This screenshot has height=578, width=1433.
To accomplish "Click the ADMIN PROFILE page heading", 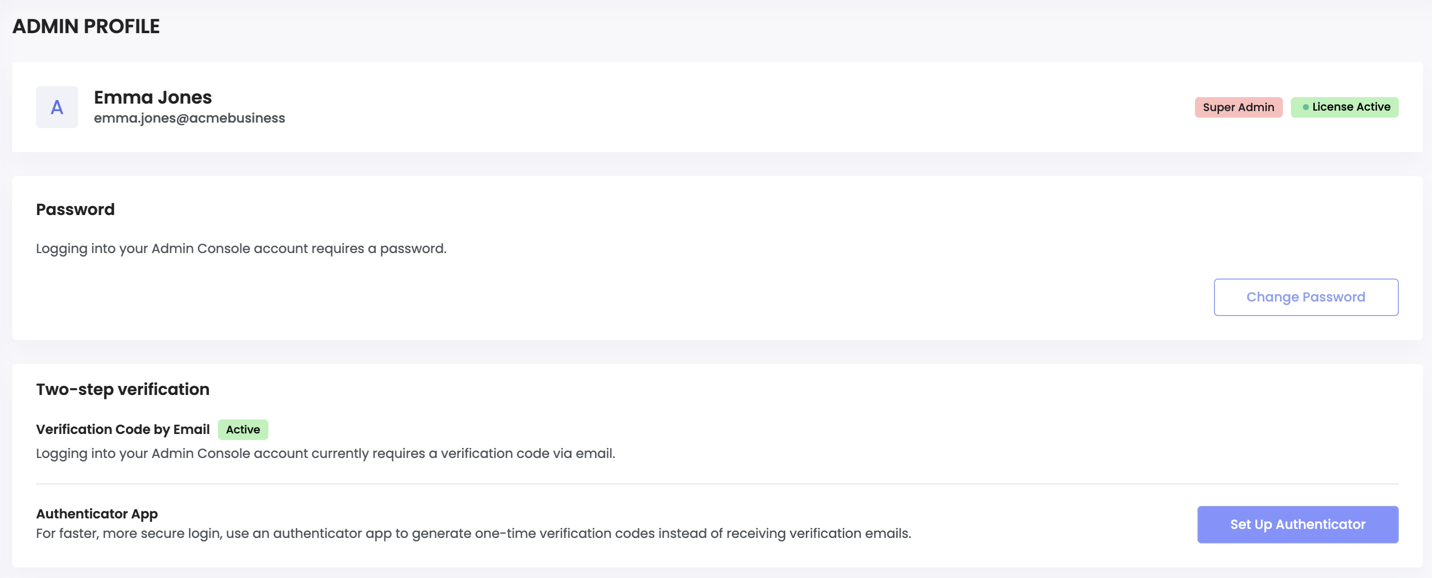I will pos(85,26).
